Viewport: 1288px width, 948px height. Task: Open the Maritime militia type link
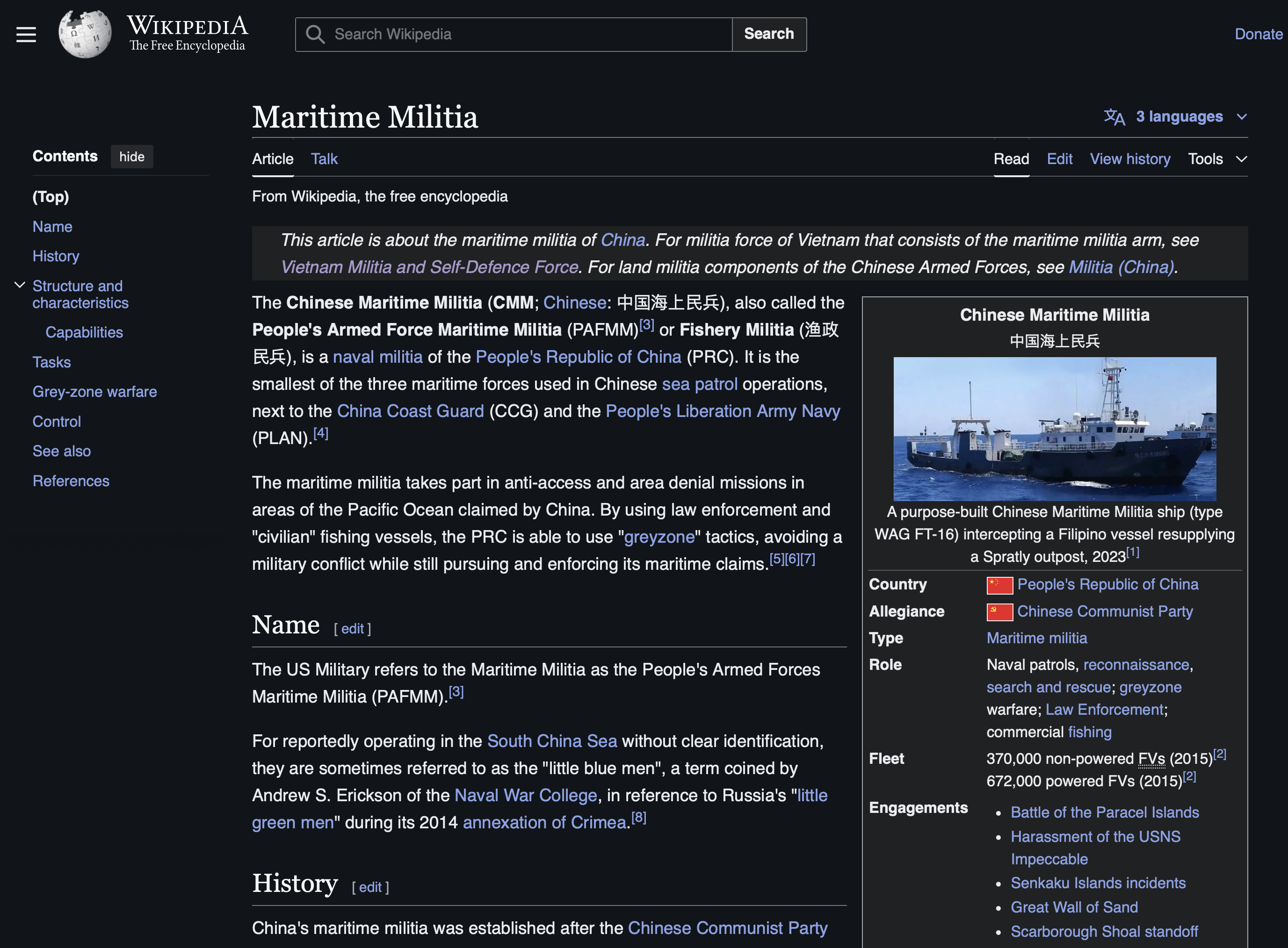1036,638
